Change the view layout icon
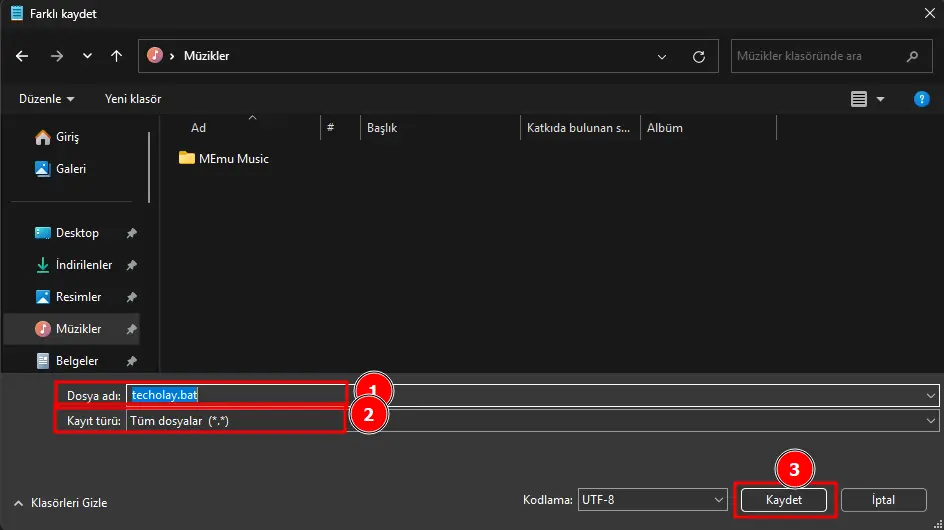The width and height of the screenshot is (944, 530). (x=859, y=99)
